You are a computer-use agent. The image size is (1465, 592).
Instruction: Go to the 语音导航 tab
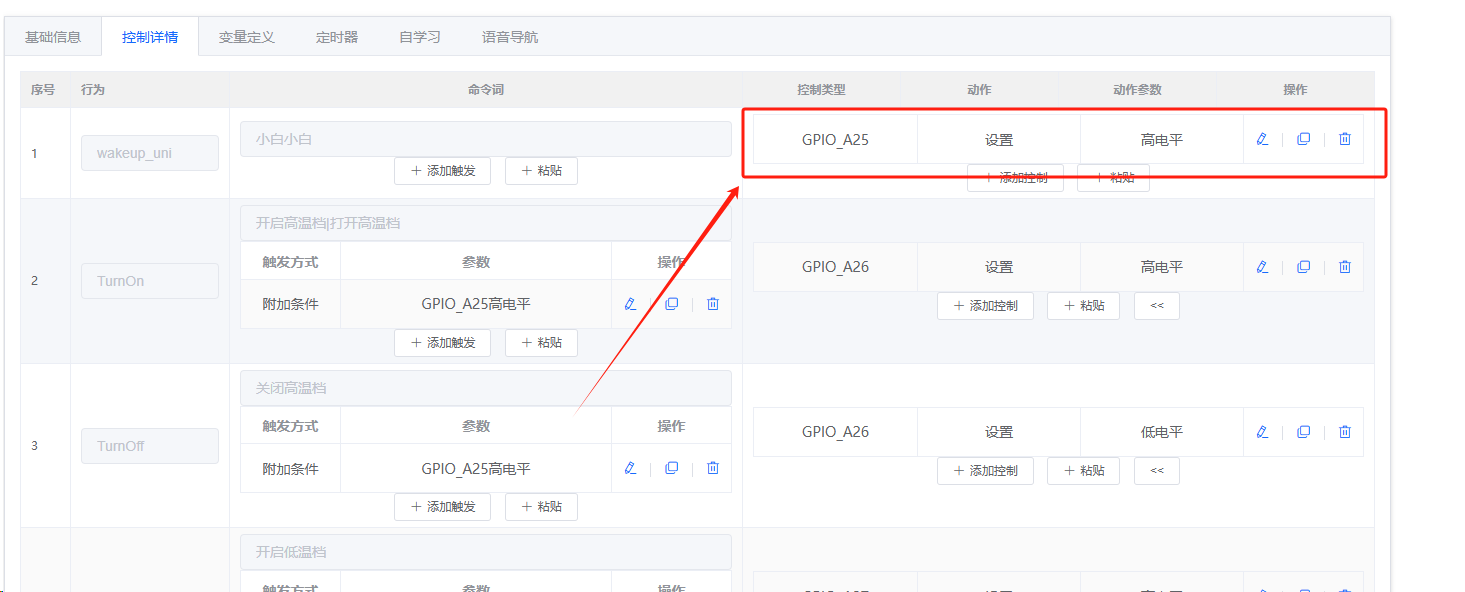[510, 37]
